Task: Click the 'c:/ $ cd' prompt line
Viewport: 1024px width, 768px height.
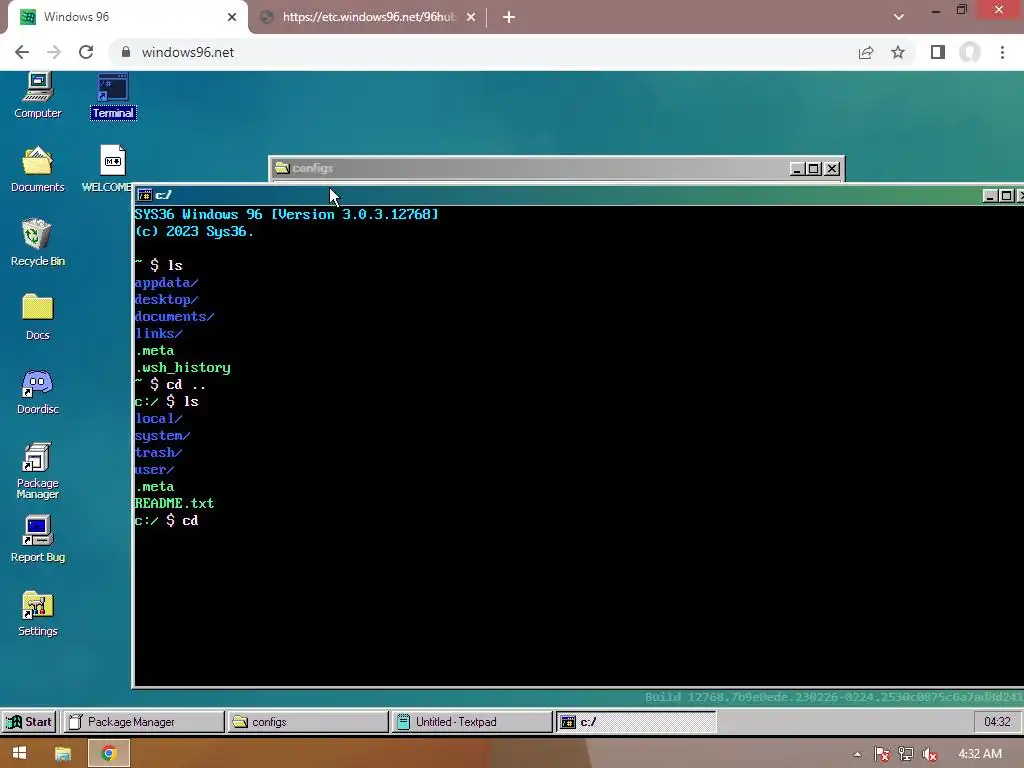Action: 166,520
